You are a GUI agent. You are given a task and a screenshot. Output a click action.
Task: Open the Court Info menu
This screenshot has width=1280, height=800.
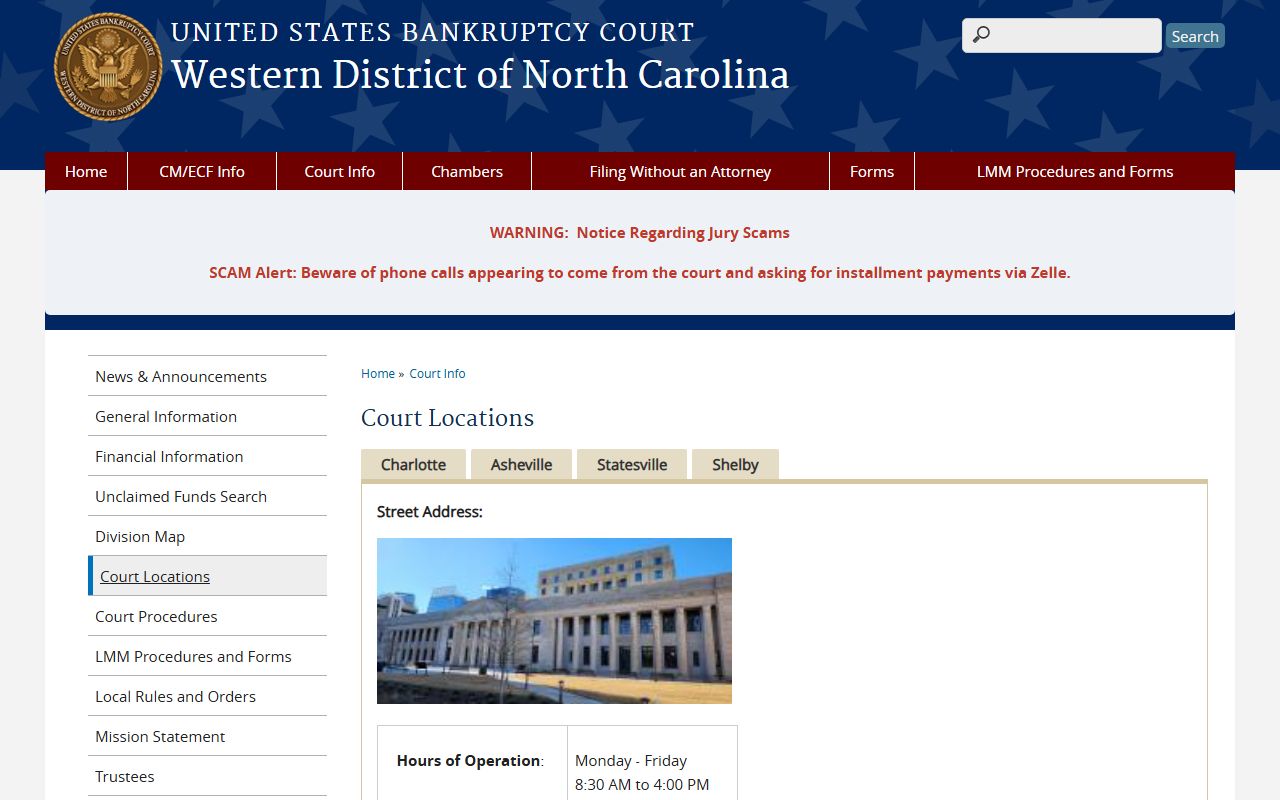[x=340, y=171]
